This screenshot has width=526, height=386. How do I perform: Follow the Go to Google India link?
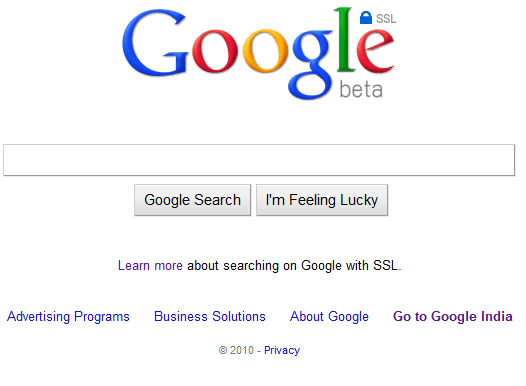pos(453,317)
